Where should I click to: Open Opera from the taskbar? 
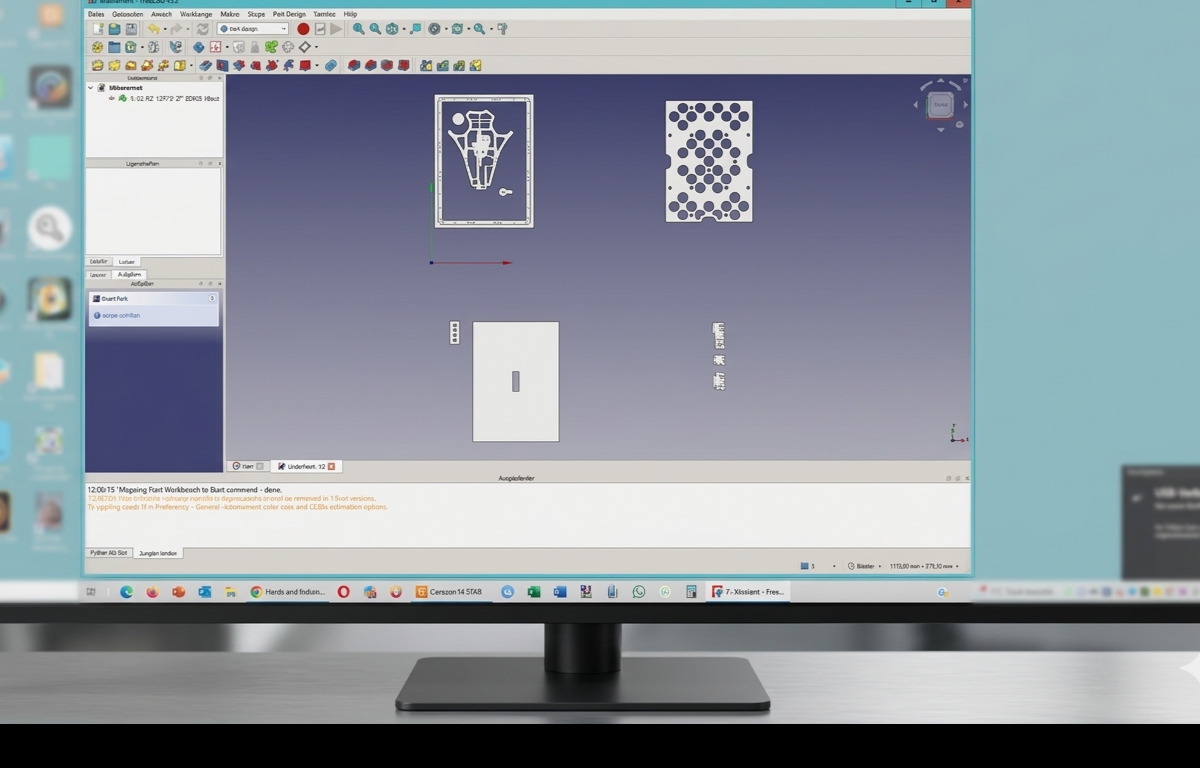pyautogui.click(x=344, y=592)
